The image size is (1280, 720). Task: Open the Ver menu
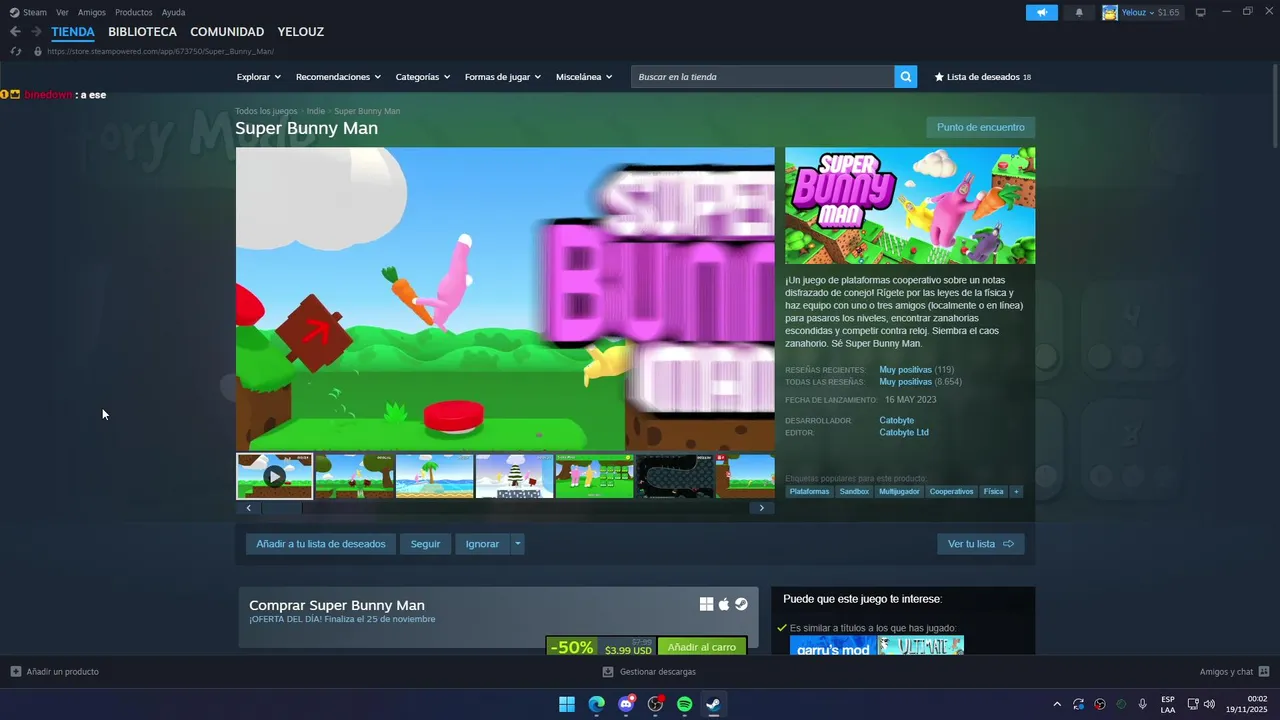(62, 12)
